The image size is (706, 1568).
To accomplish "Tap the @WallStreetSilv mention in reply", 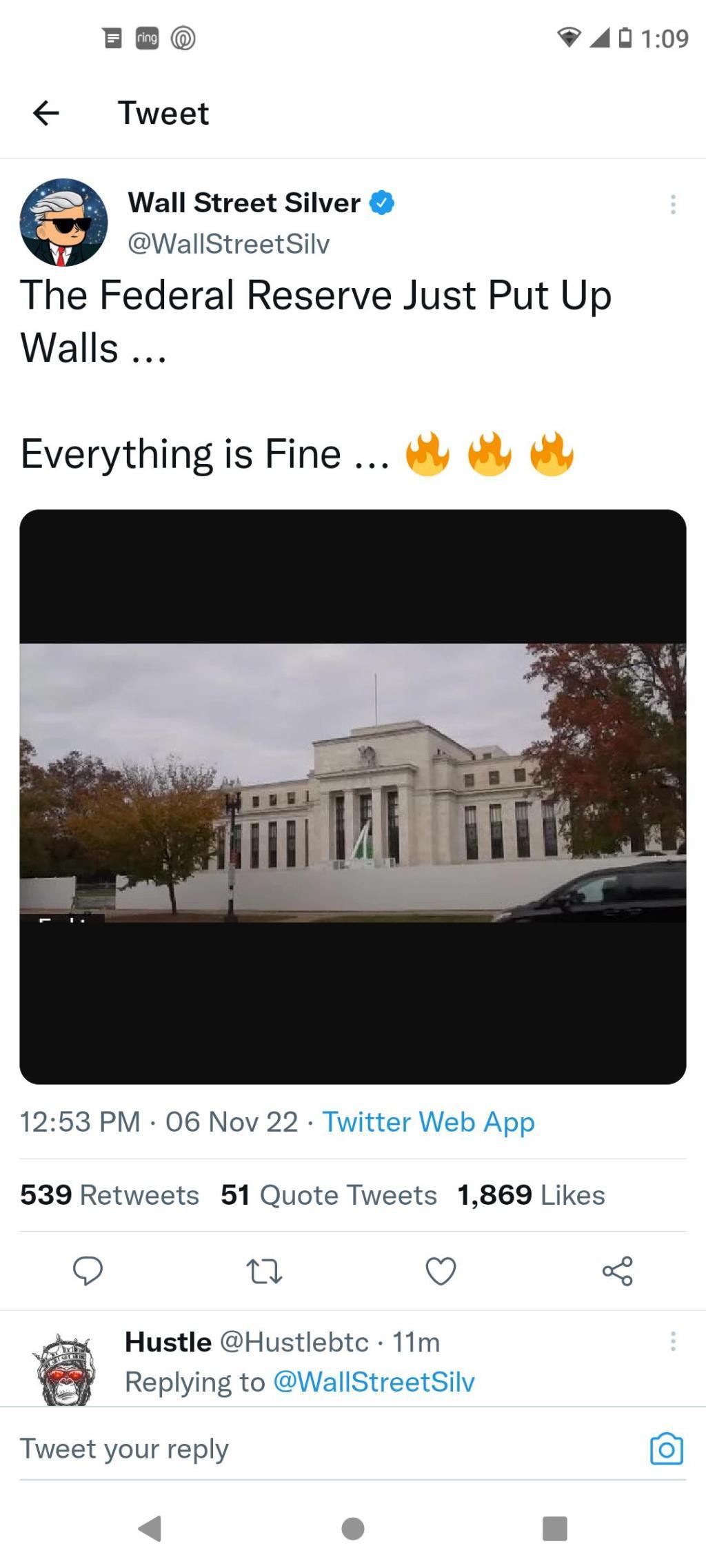I will pyautogui.click(x=374, y=1382).
